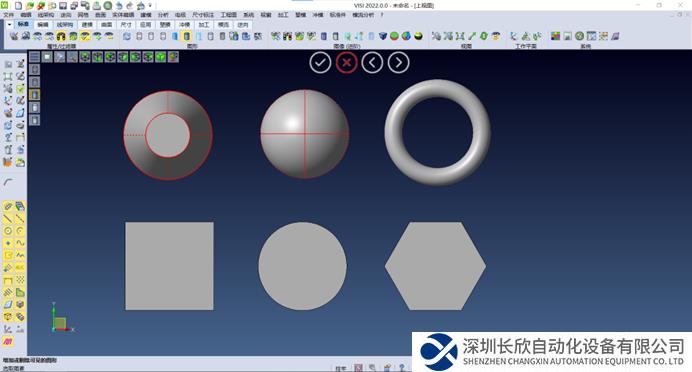
Task: Select the green sphere render icon
Action: point(394,36)
